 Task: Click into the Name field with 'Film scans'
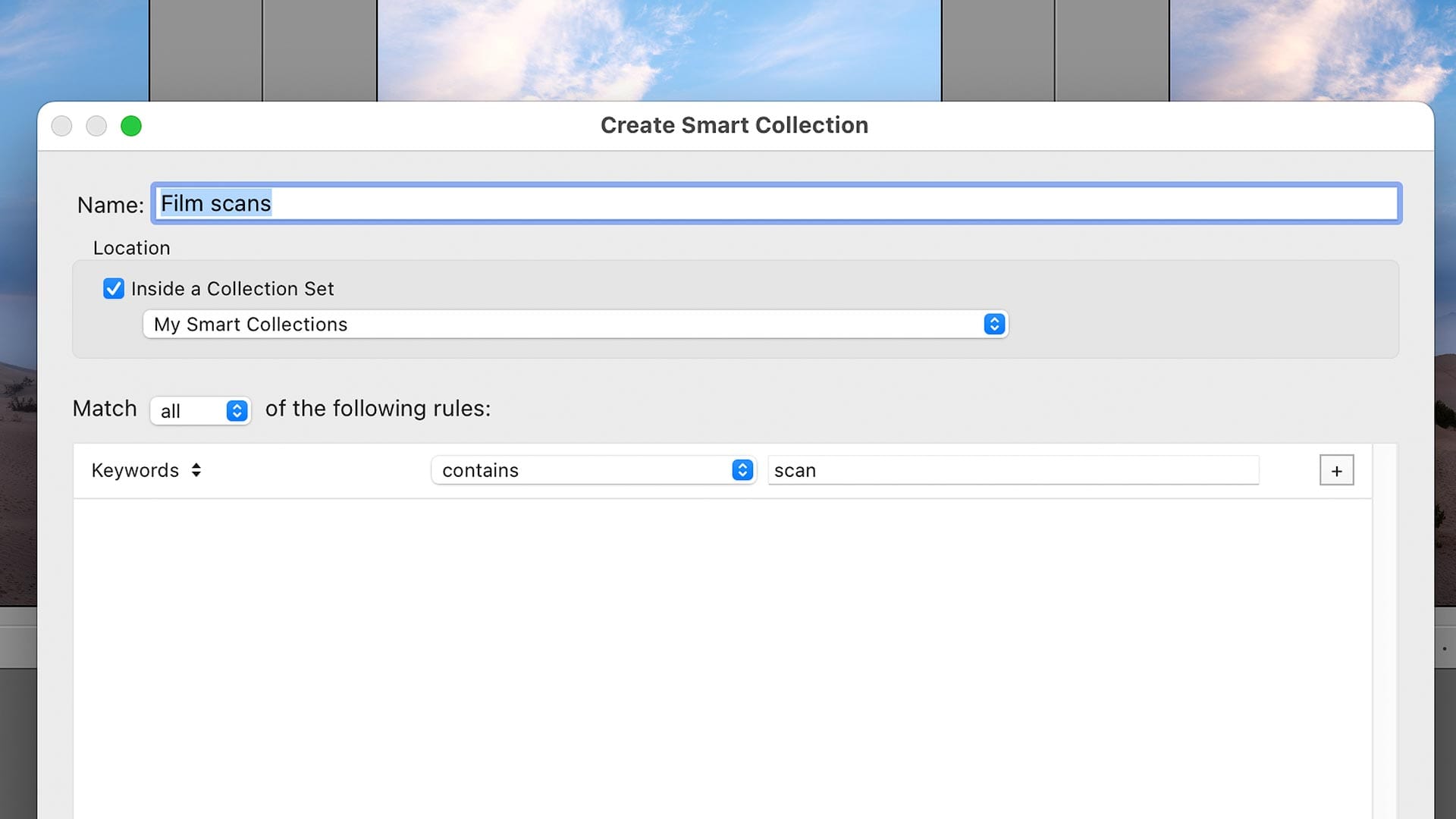(773, 203)
